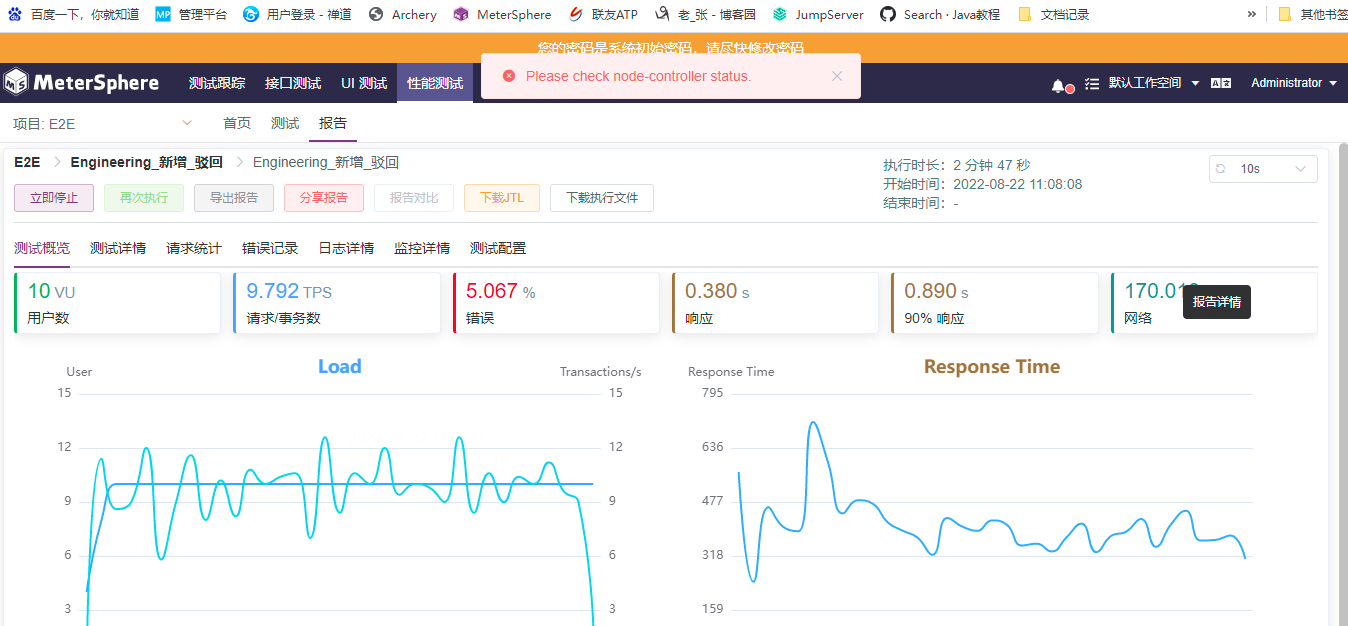Switch to the 错误记录 tab
The image size is (1348, 626).
click(x=270, y=248)
